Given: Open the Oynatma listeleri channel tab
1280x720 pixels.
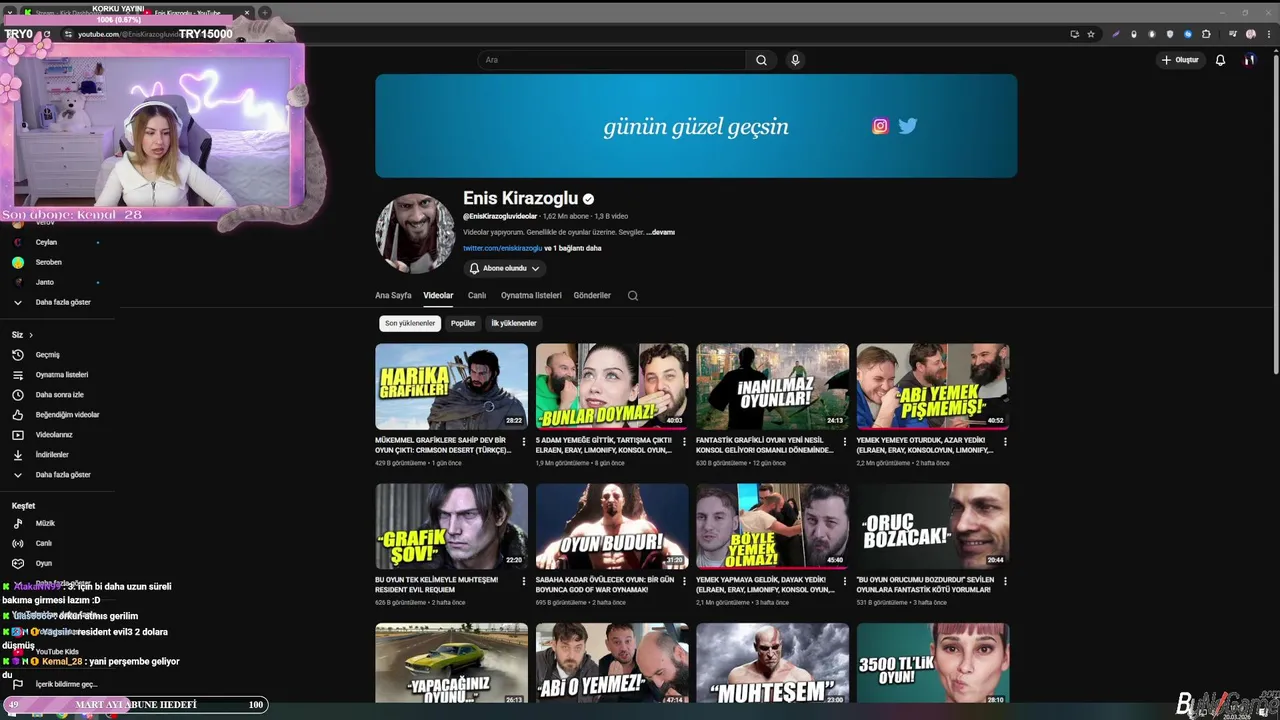Looking at the screenshot, I should coord(531,296).
